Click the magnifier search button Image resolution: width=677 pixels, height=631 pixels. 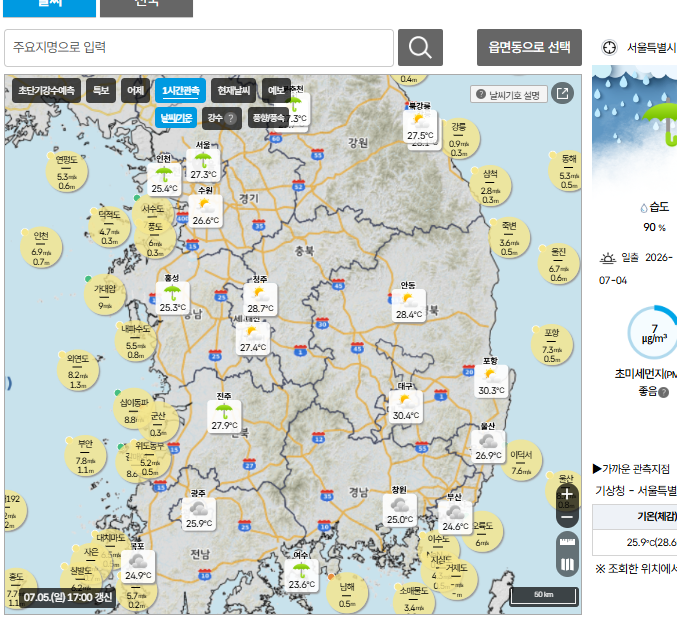coord(420,48)
